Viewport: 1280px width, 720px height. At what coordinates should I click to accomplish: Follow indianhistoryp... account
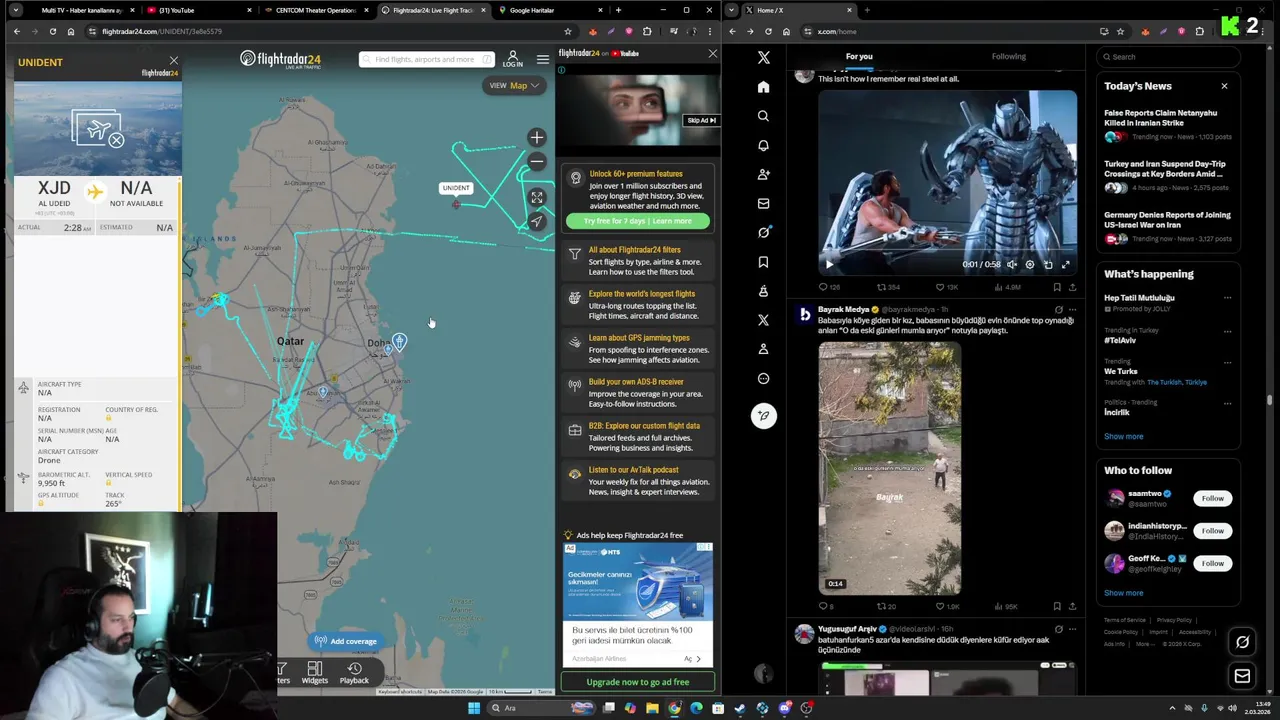click(x=1213, y=530)
